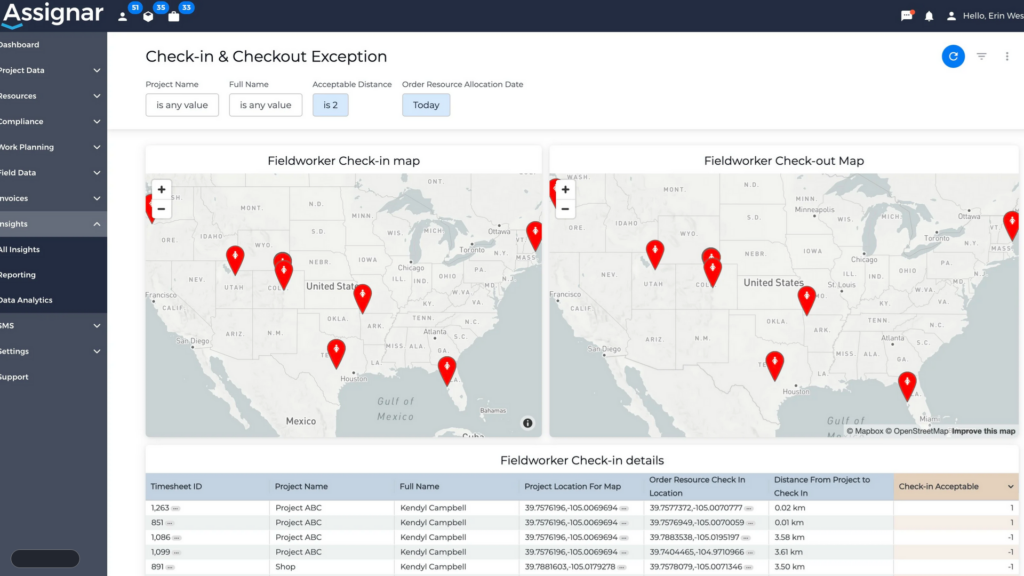Zoom out on the Check-out map

tap(565, 210)
